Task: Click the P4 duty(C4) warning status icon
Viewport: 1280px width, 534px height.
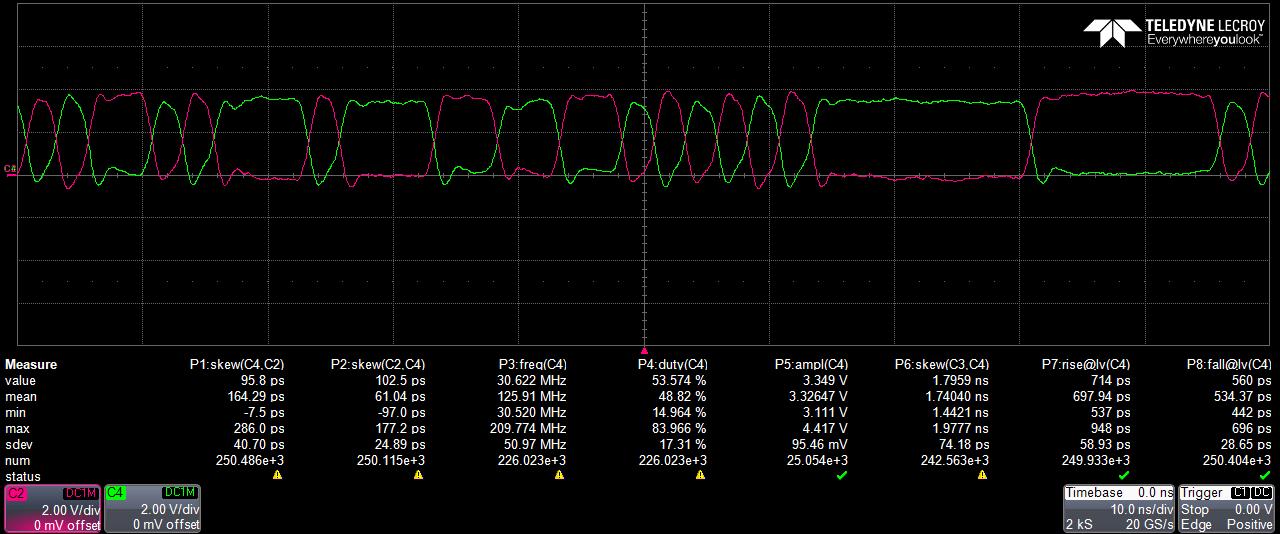Action: coord(700,475)
